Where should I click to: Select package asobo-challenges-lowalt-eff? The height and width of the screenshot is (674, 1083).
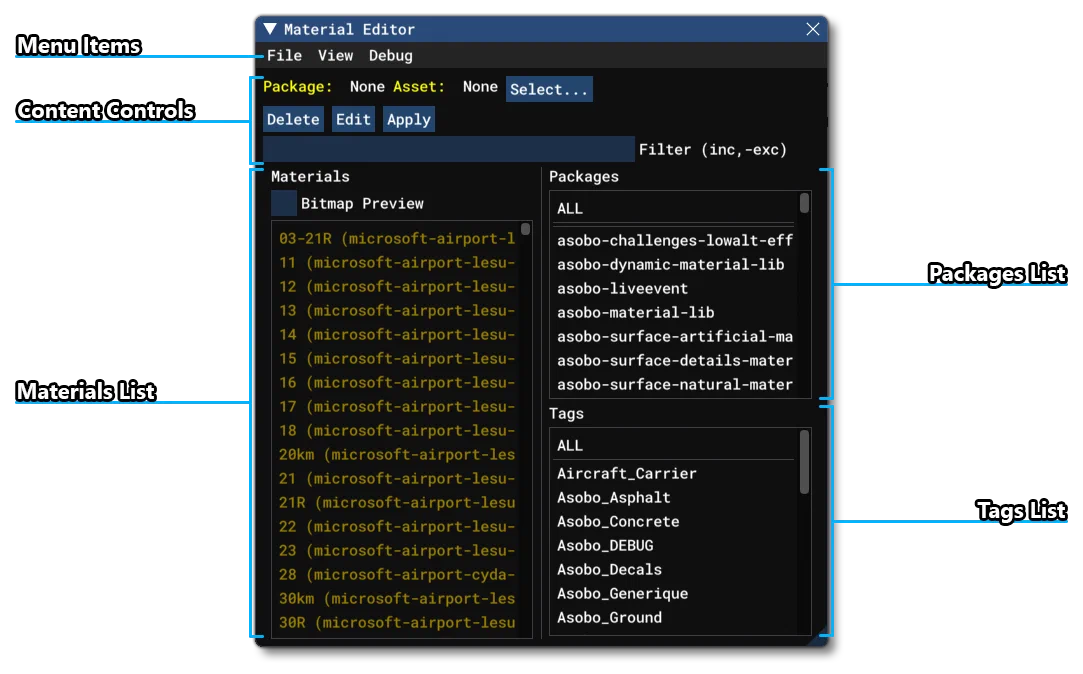(675, 241)
